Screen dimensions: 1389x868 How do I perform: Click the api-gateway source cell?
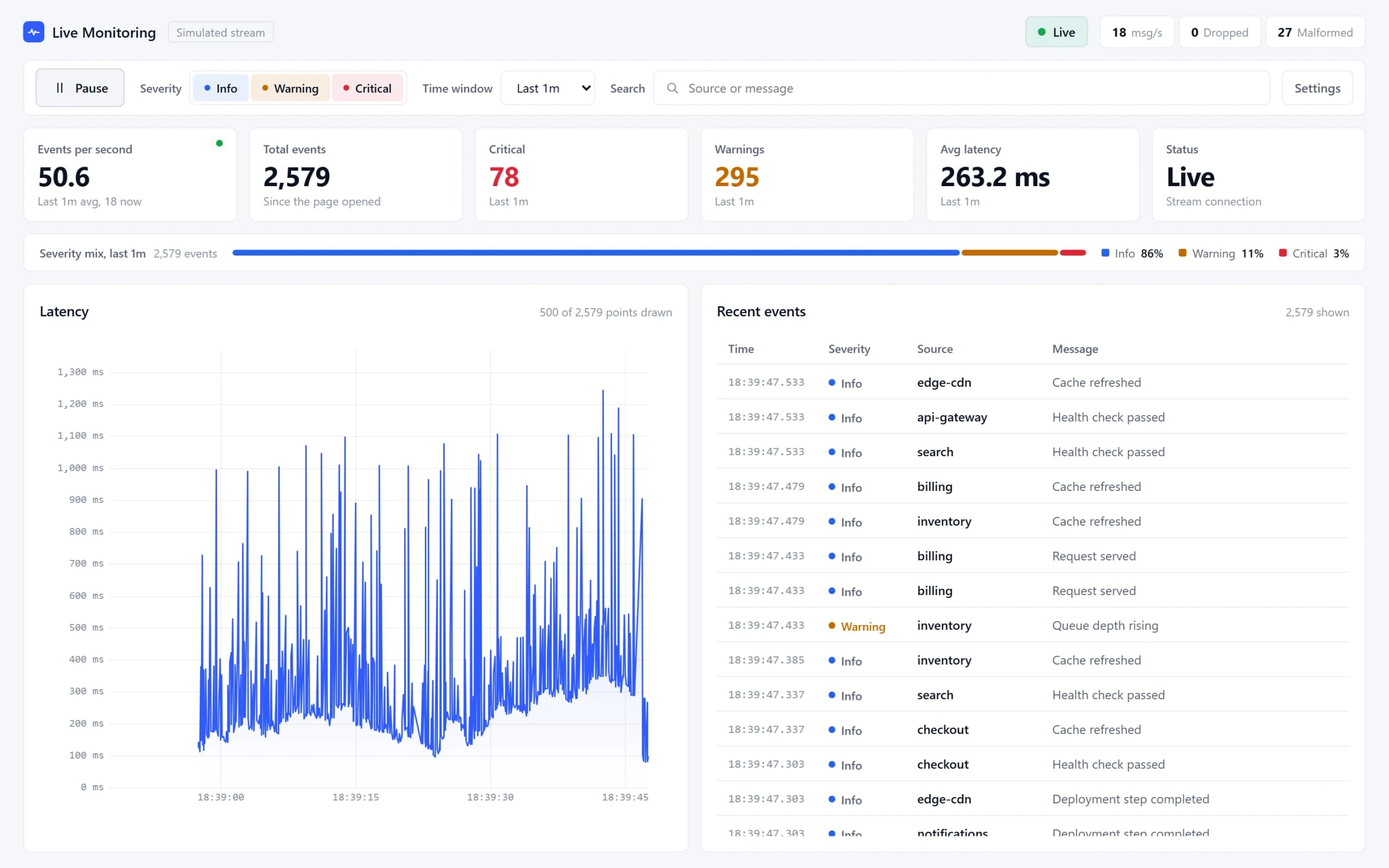click(952, 417)
